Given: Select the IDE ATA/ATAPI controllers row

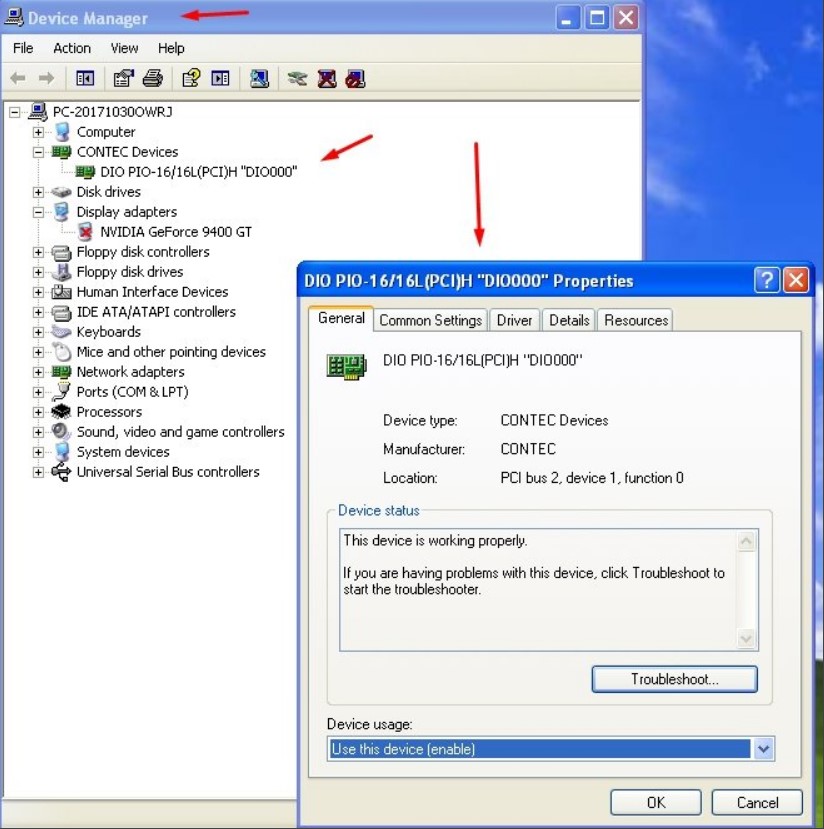Looking at the screenshot, I should point(156,312).
